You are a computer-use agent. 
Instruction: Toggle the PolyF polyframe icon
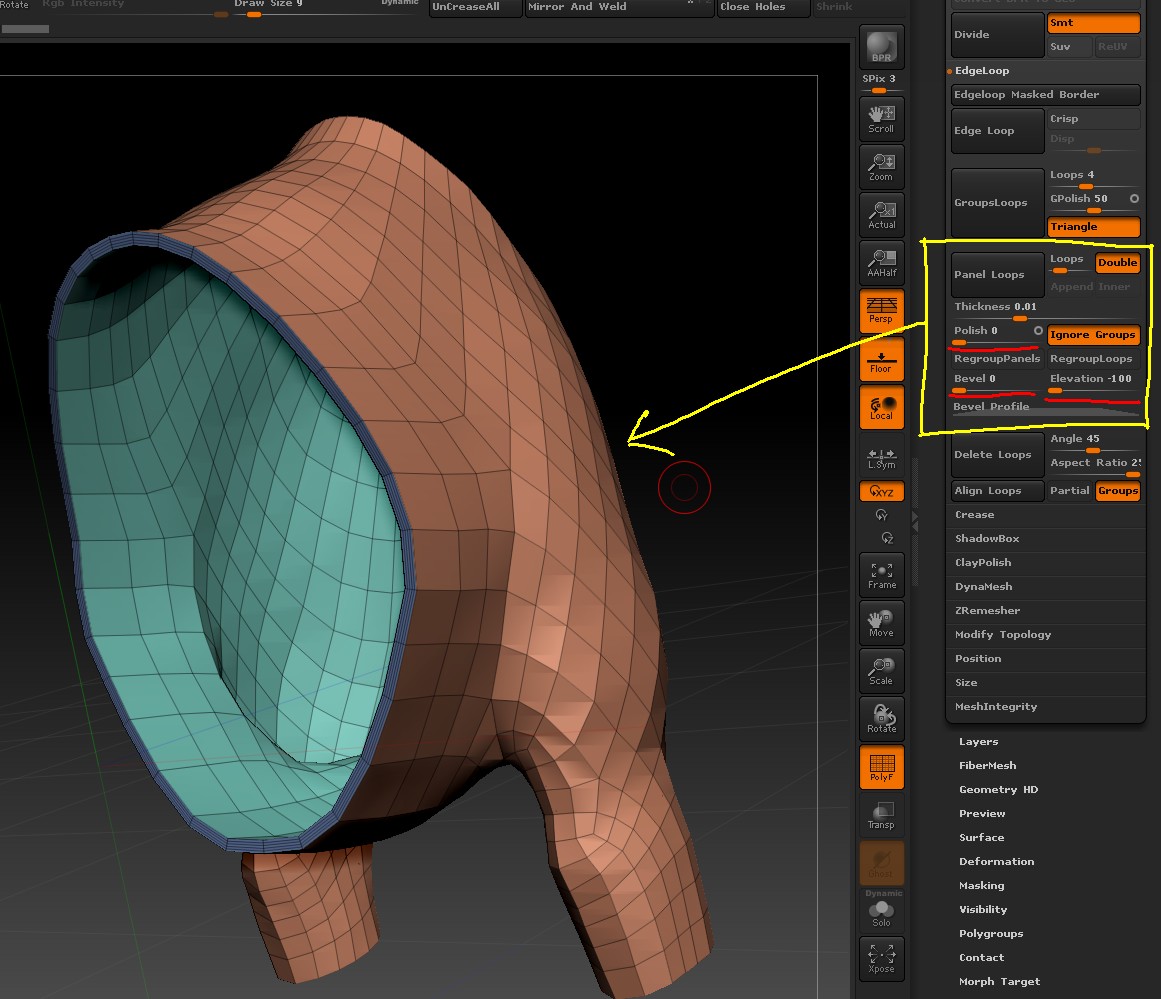coord(881,767)
